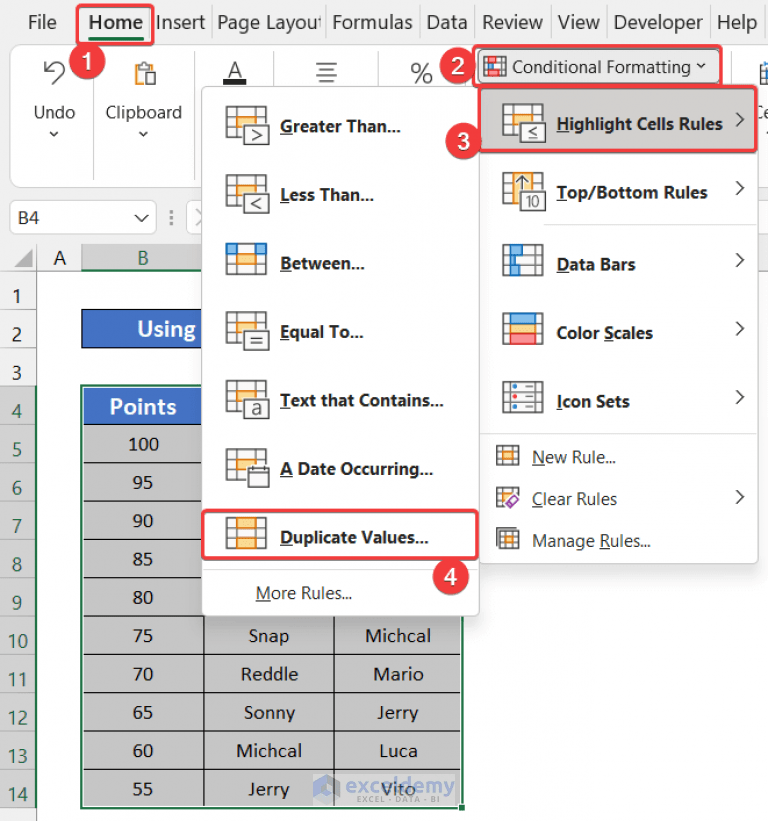
Task: Click the Color Scales icon
Action: point(522,329)
